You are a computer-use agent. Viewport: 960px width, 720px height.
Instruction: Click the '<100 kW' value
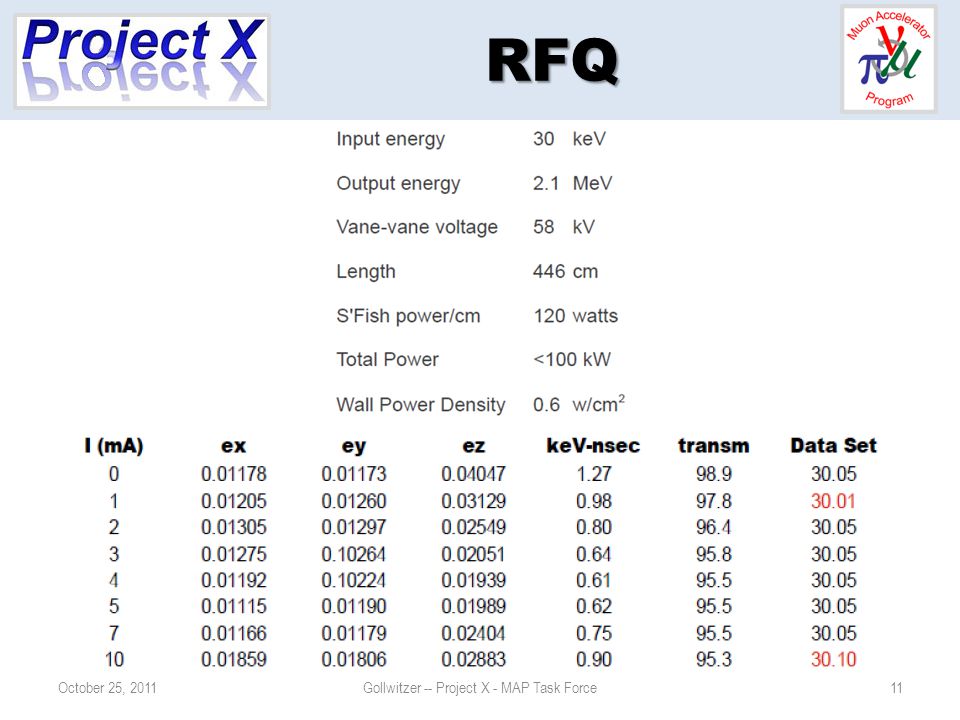572,359
